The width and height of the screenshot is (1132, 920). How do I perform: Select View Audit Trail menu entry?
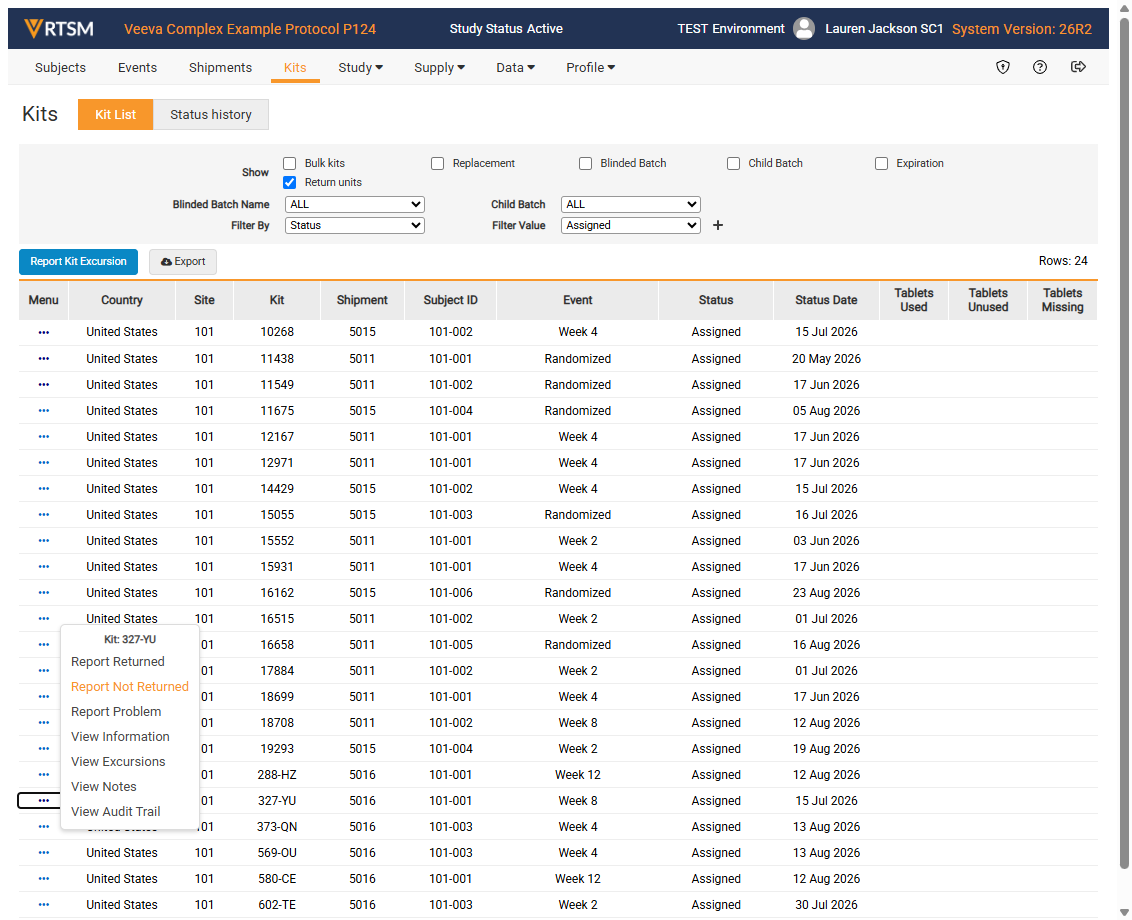(116, 812)
